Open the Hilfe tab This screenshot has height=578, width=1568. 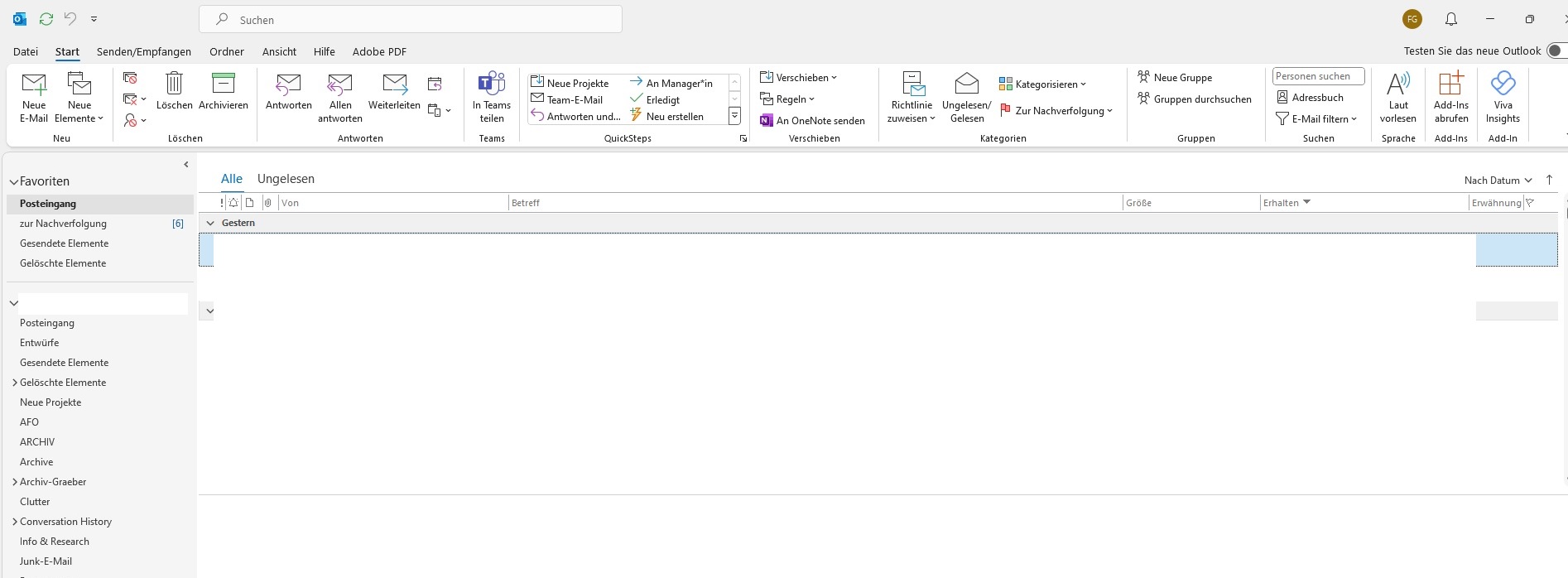click(x=325, y=51)
